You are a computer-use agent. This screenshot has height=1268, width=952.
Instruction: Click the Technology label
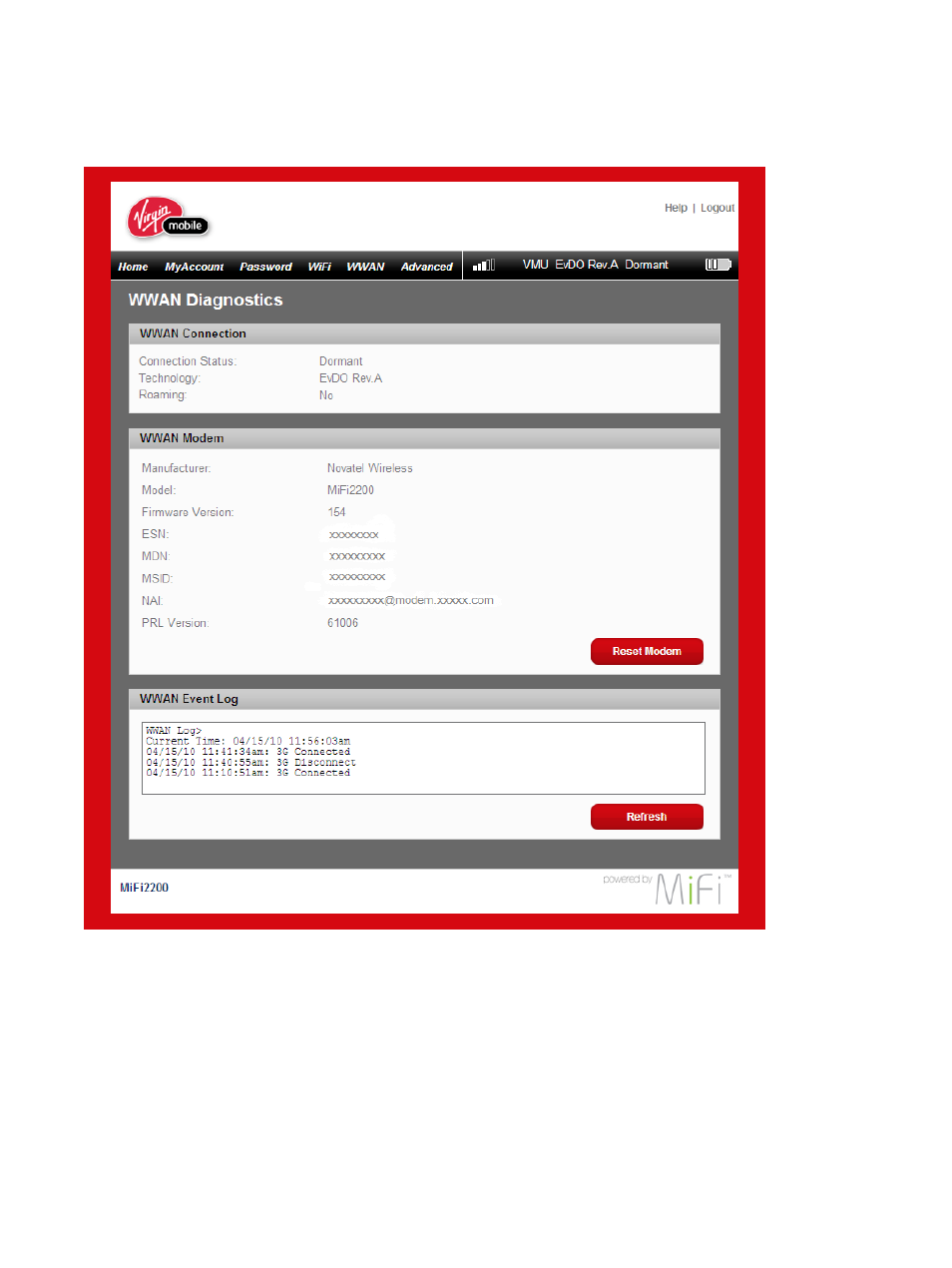point(170,378)
